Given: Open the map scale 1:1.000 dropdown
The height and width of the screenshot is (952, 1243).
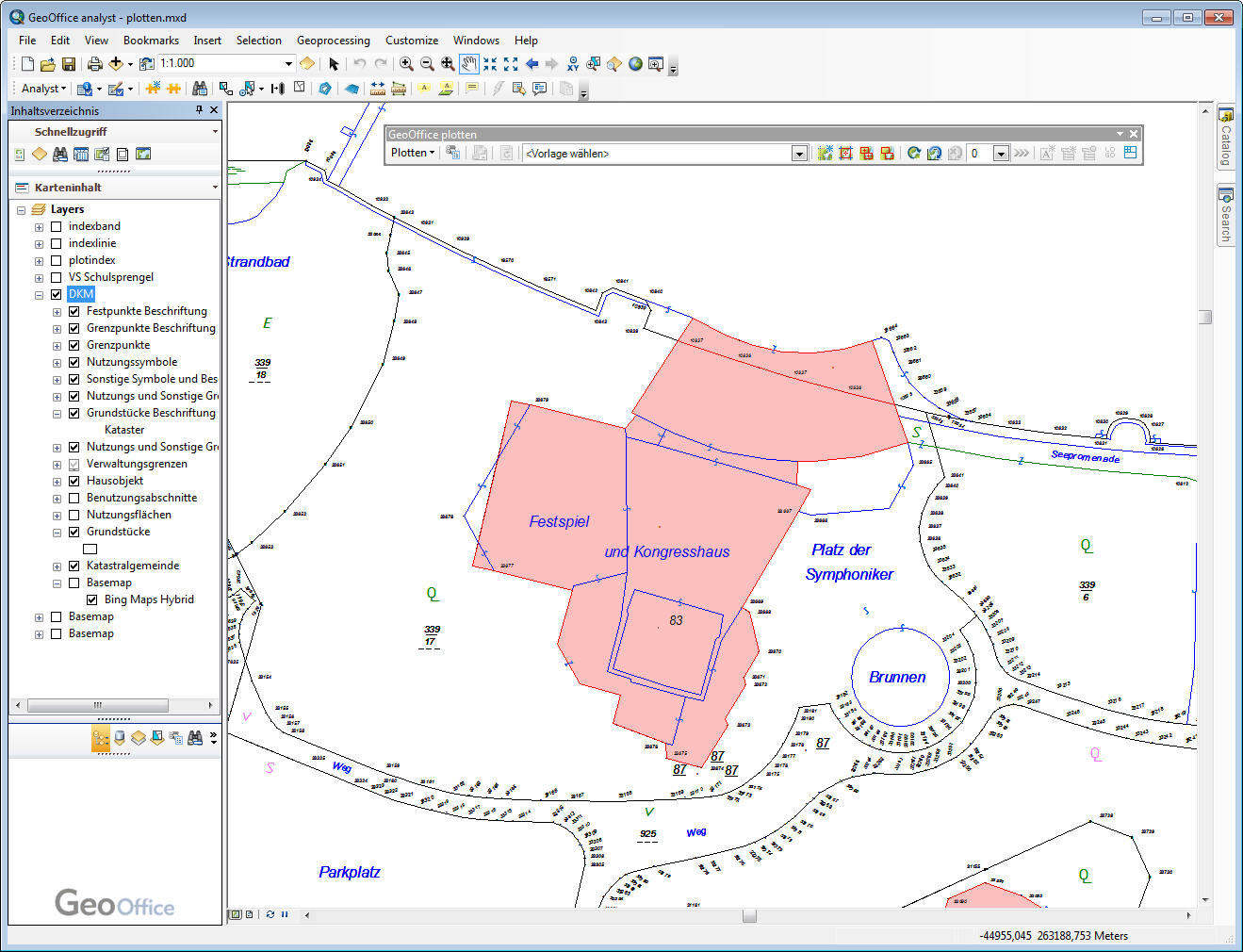Looking at the screenshot, I should pyautogui.click(x=288, y=64).
